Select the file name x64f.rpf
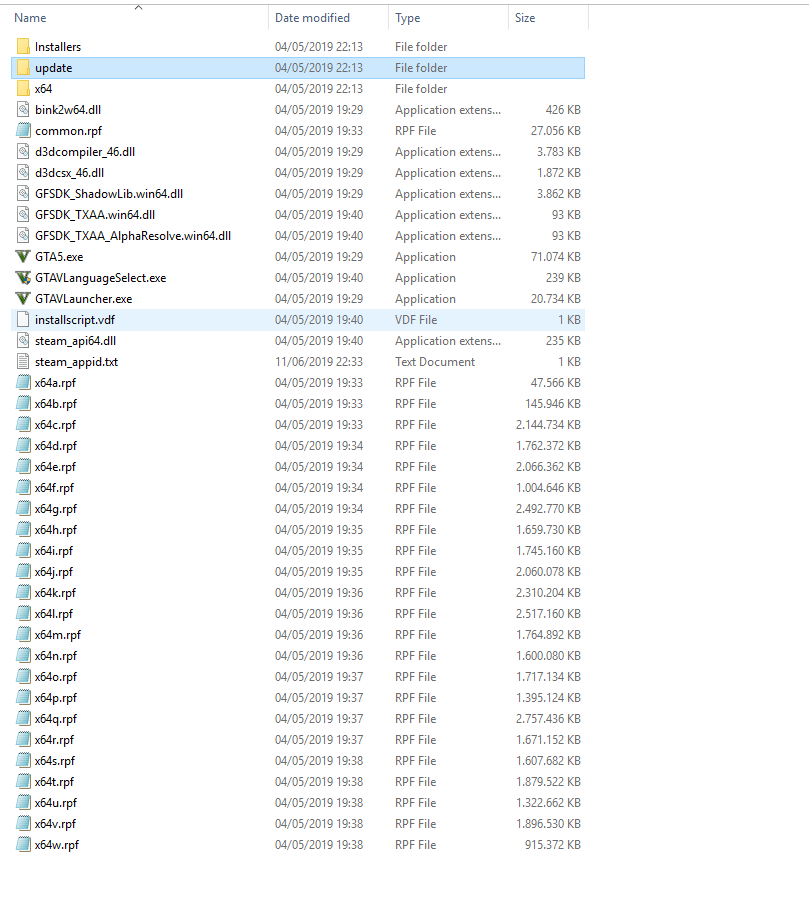The image size is (809, 907). pyautogui.click(x=54, y=488)
